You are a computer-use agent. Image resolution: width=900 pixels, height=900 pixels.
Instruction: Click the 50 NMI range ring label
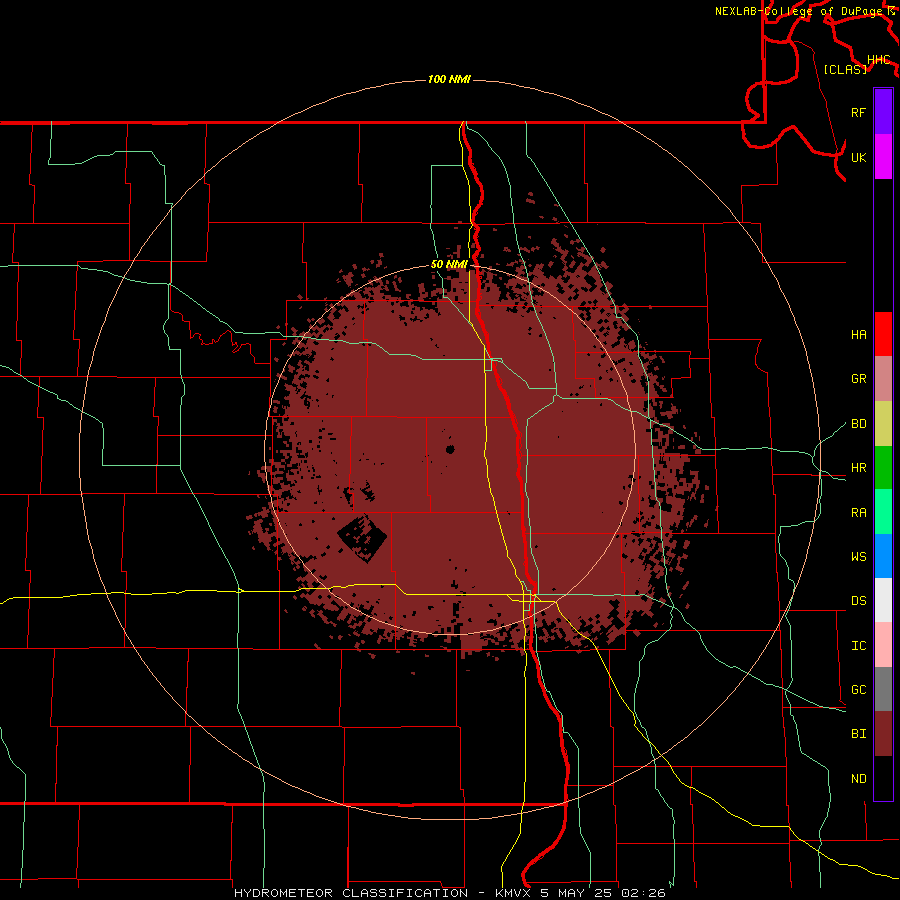point(449,264)
